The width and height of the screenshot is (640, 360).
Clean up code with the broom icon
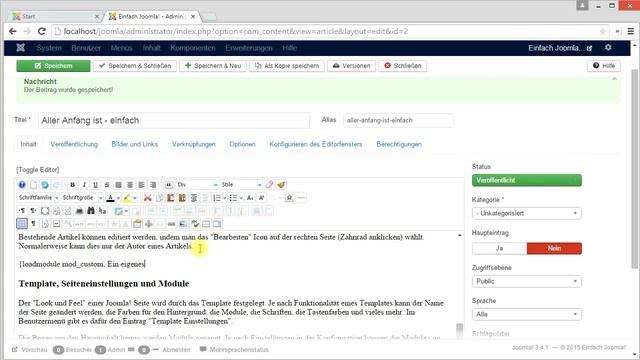[281, 185]
